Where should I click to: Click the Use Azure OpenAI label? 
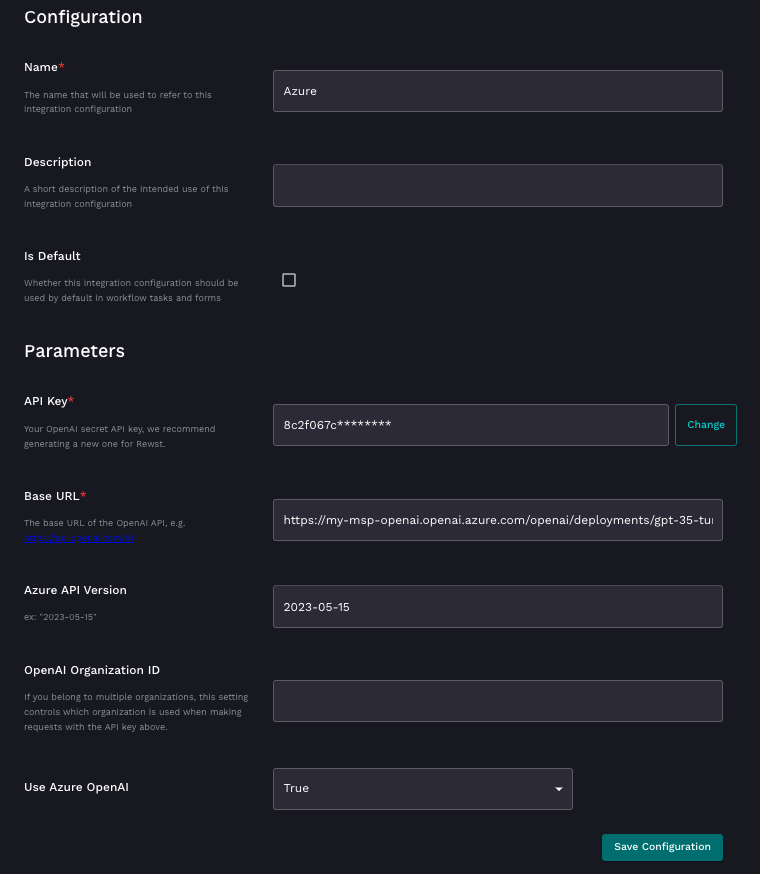pyautogui.click(x=76, y=787)
